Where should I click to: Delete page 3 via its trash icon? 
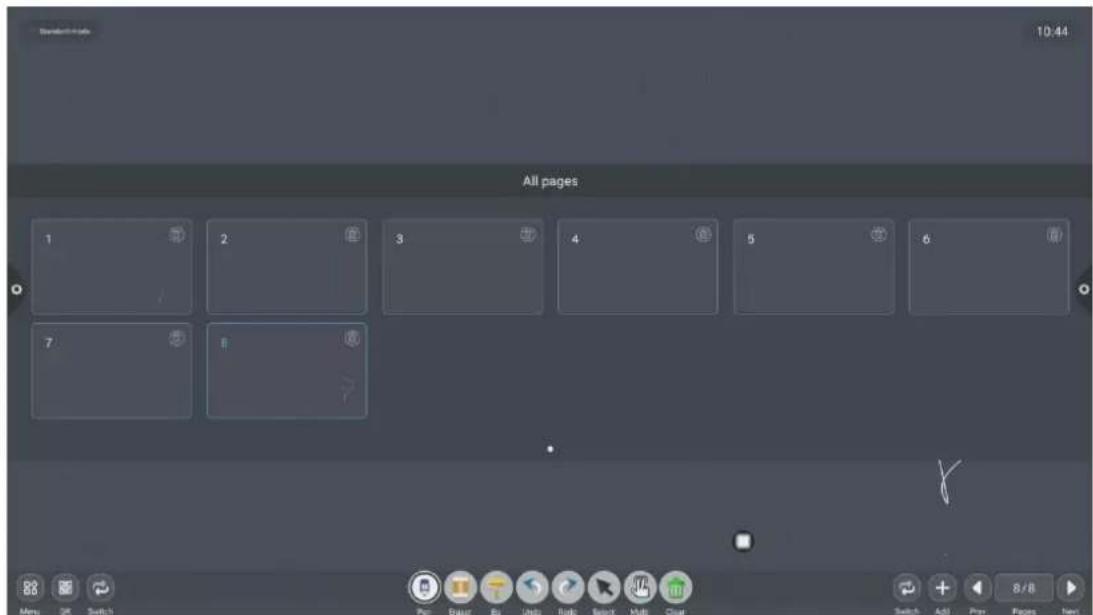528,234
